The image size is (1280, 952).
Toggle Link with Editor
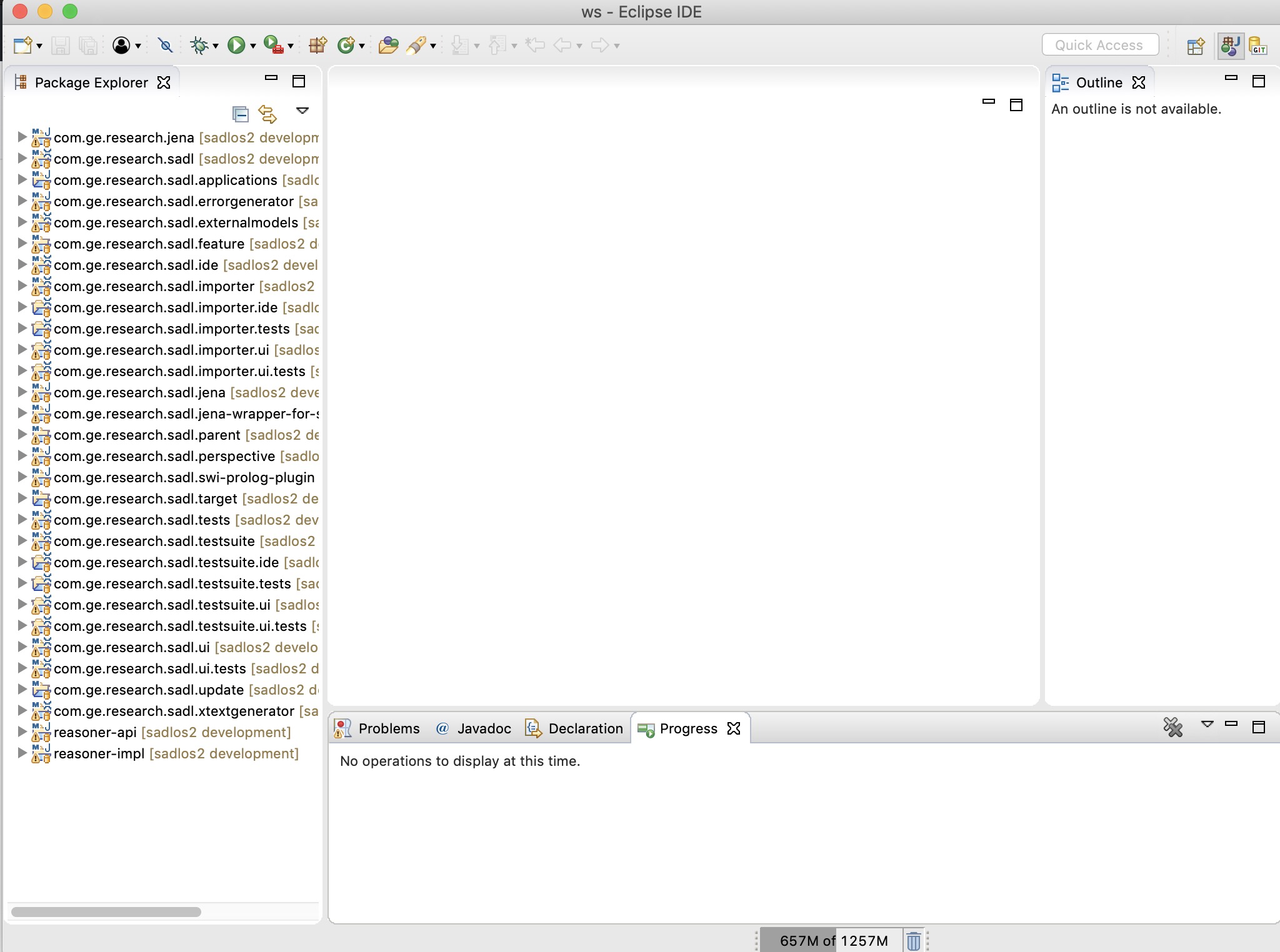coord(267,114)
